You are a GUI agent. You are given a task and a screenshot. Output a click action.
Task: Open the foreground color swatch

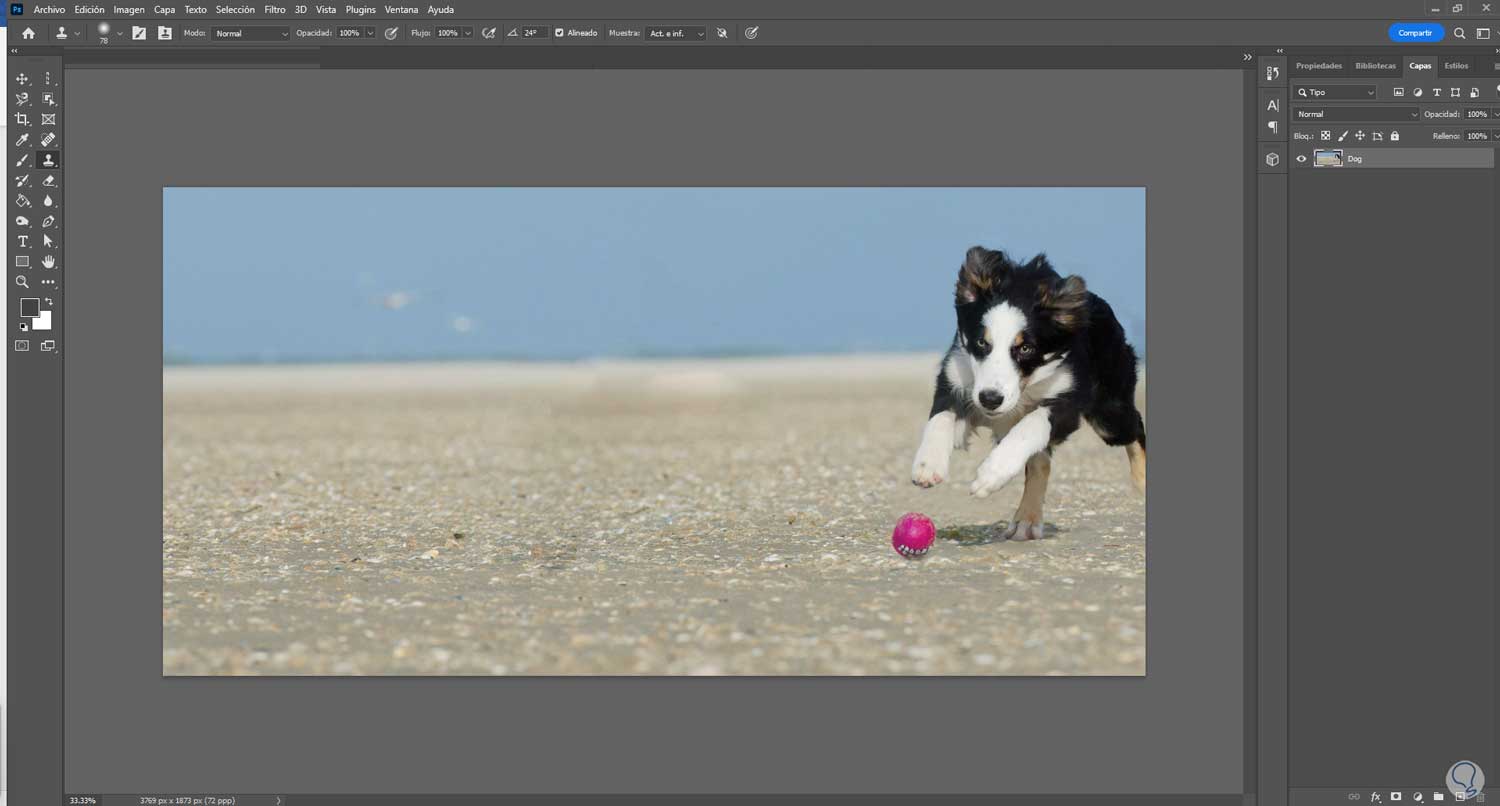click(30, 308)
